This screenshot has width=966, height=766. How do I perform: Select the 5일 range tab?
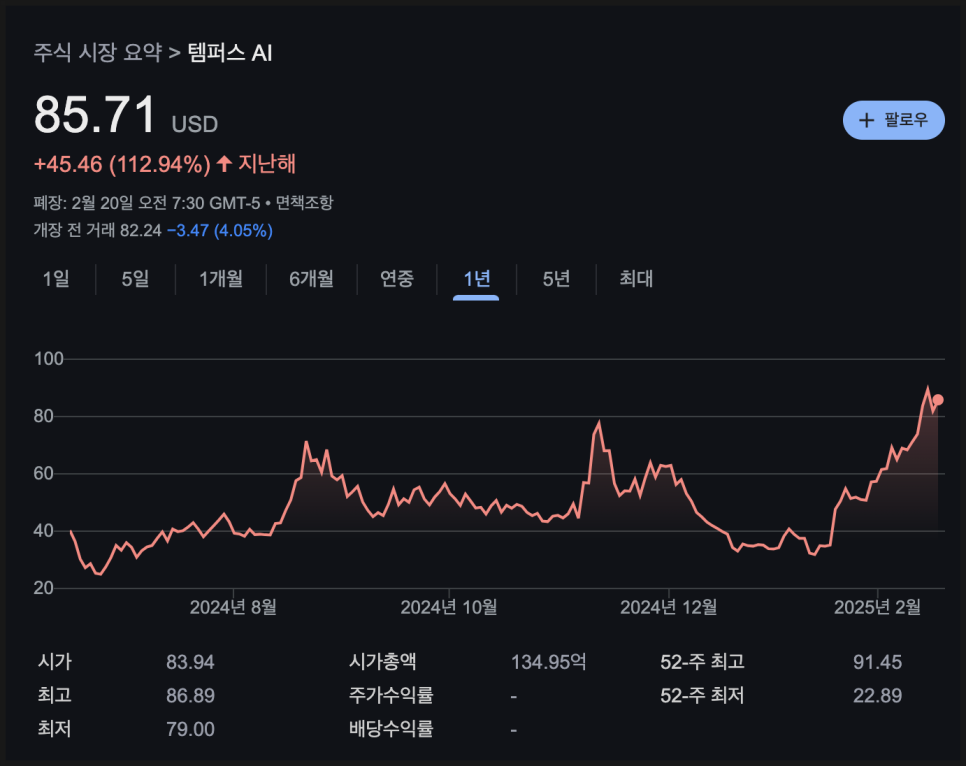point(135,279)
